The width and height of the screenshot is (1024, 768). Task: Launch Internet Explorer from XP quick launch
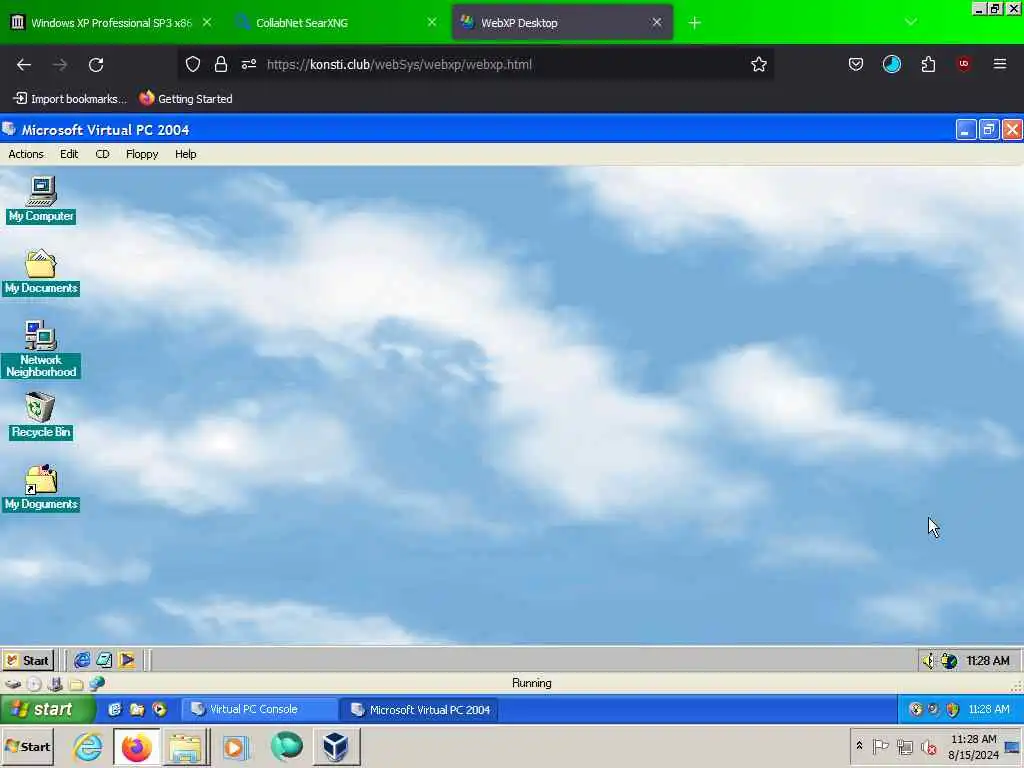click(115, 709)
